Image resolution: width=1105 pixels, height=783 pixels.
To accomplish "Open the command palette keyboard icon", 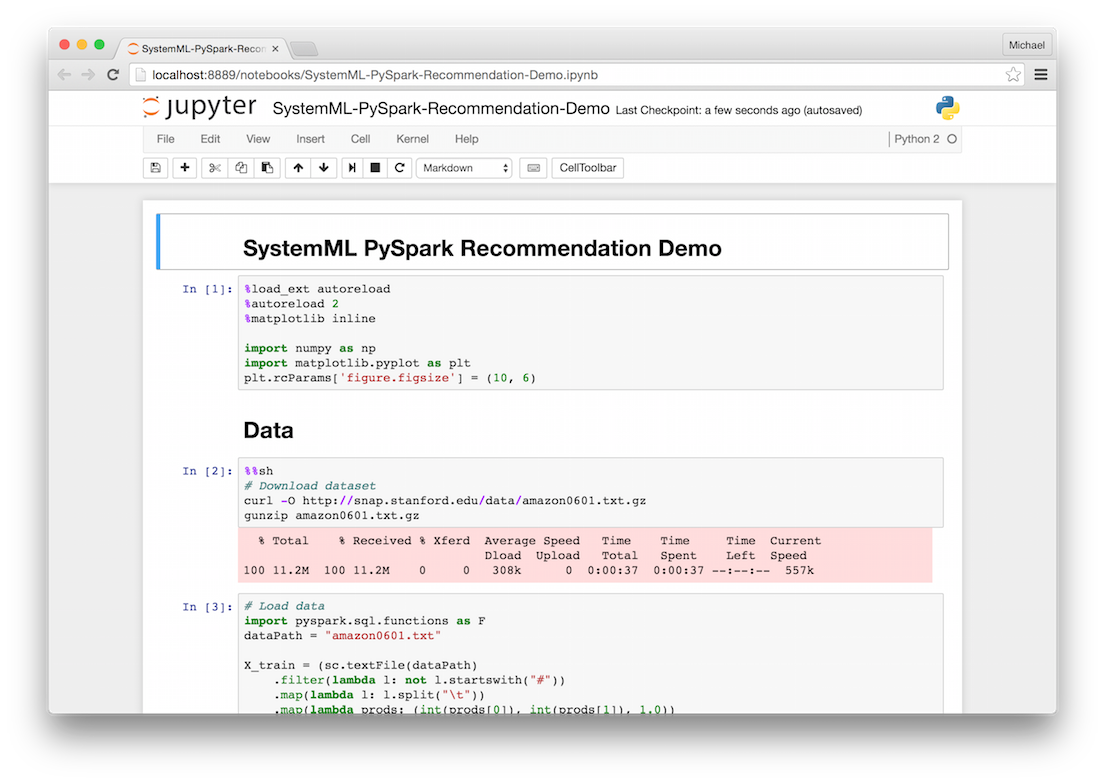I will (x=533, y=168).
